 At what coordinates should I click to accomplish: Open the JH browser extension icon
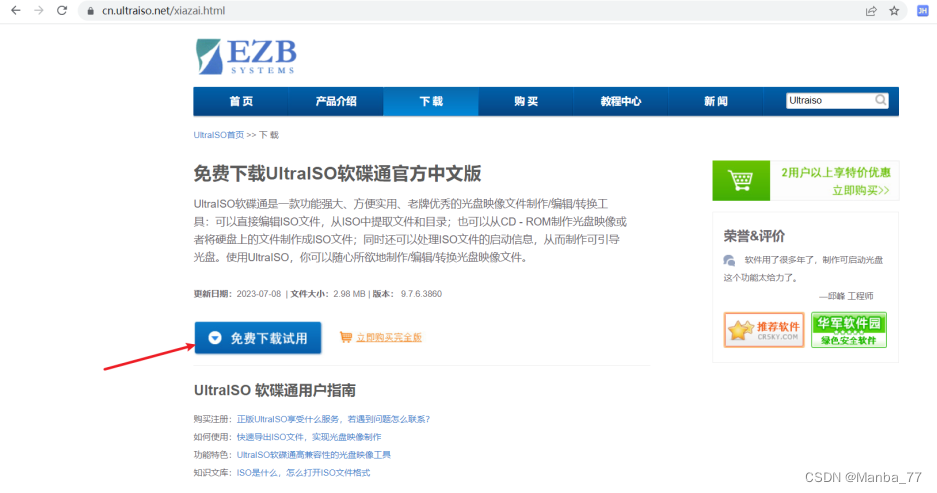pyautogui.click(x=923, y=11)
